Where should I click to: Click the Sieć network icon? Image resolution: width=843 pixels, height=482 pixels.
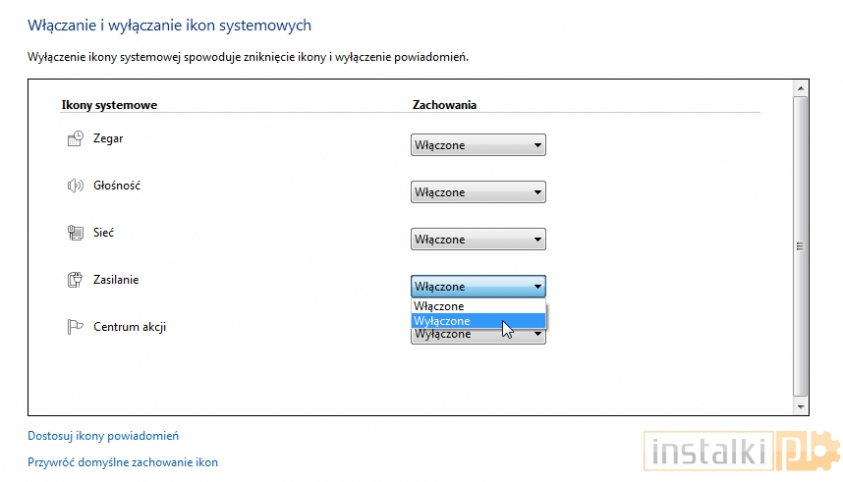(74, 233)
